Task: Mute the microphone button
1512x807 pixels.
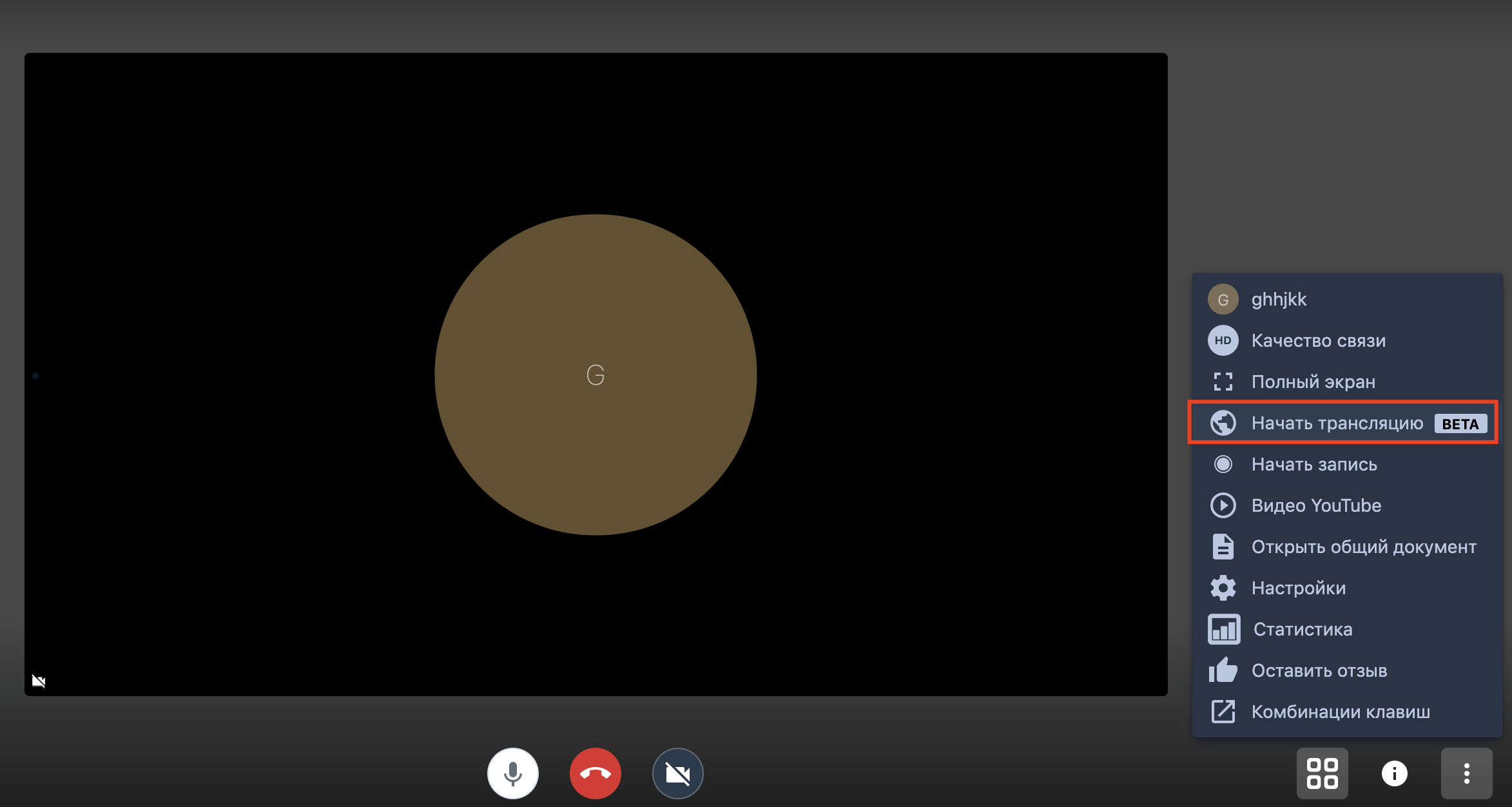Action: click(x=512, y=773)
